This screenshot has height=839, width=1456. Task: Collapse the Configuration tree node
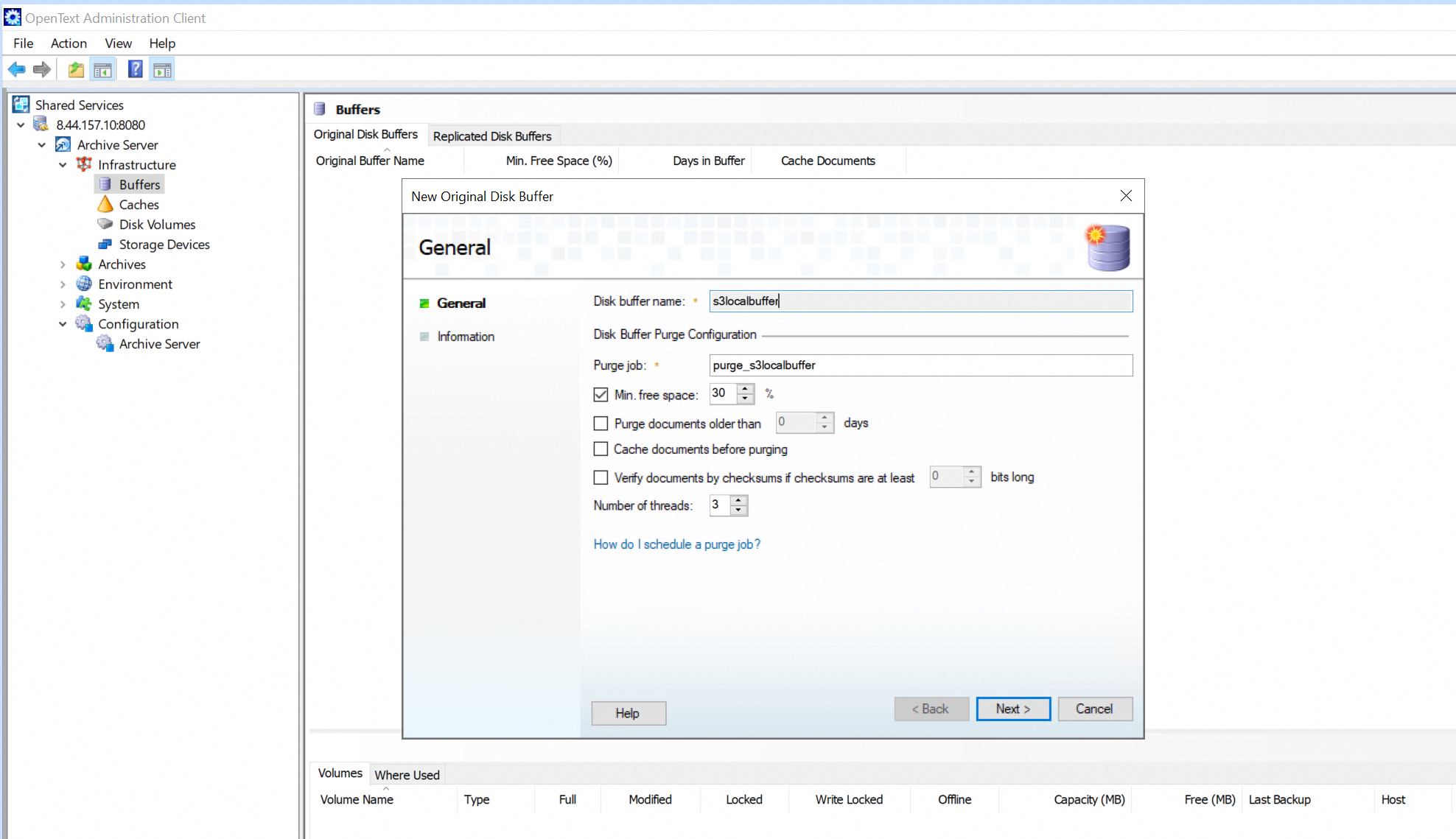tap(63, 324)
